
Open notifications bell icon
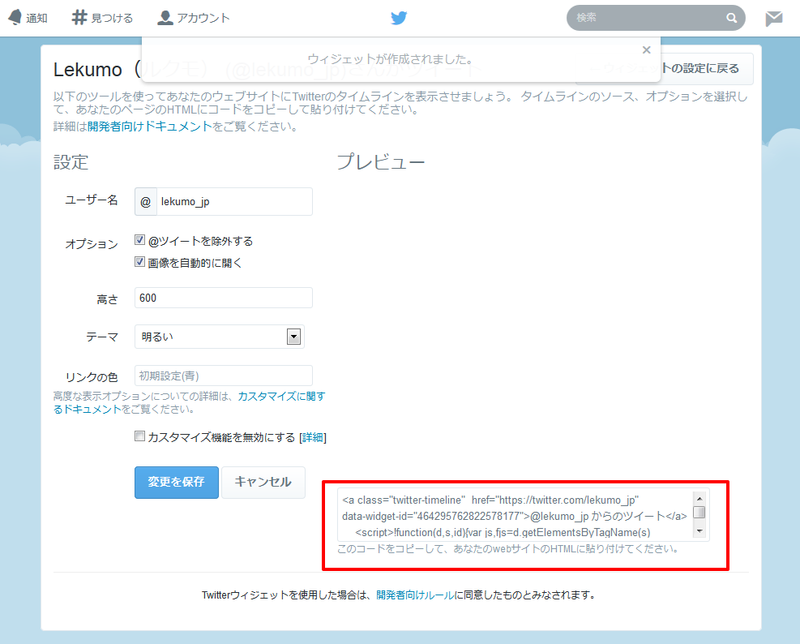15,17
